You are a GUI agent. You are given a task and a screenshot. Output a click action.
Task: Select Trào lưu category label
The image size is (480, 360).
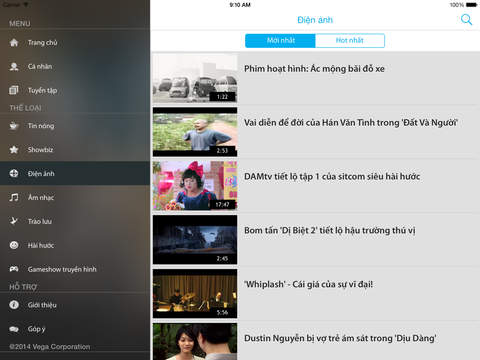point(40,221)
